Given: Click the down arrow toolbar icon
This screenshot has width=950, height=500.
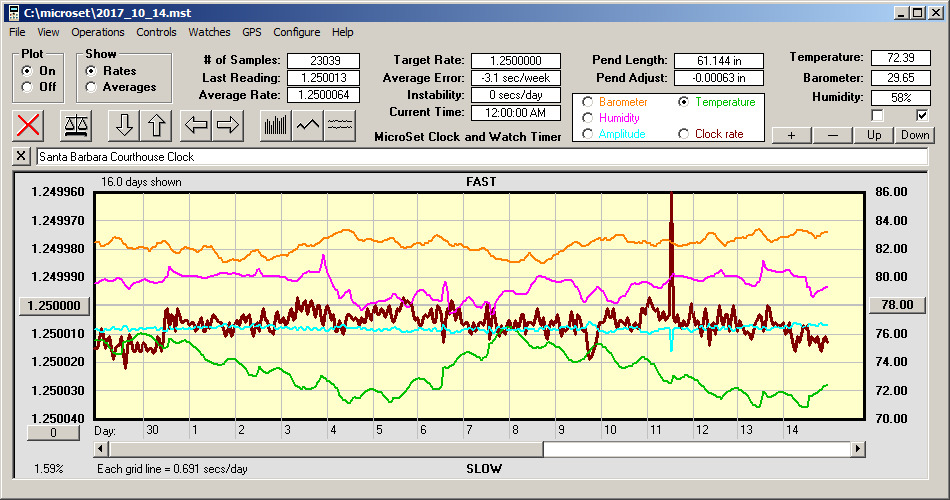Looking at the screenshot, I should [x=124, y=125].
